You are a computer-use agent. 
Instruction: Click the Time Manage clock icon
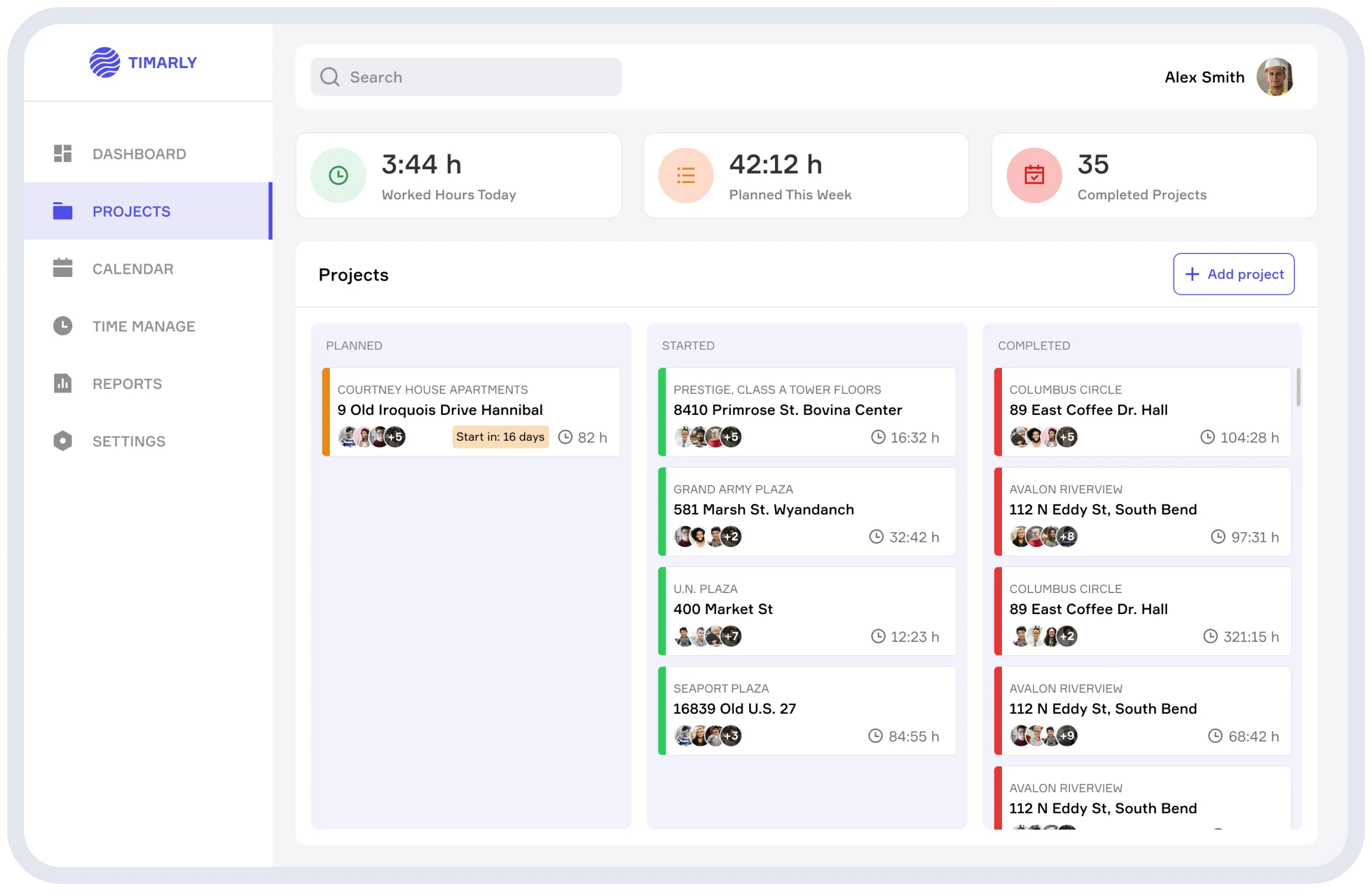63,326
